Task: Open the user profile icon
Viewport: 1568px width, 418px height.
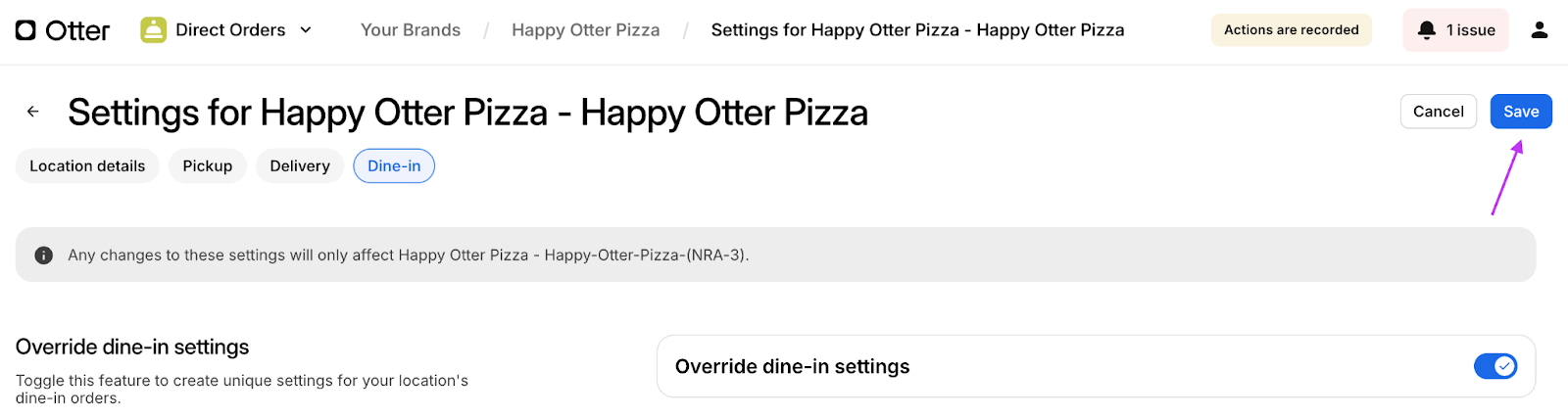Action: tap(1540, 30)
